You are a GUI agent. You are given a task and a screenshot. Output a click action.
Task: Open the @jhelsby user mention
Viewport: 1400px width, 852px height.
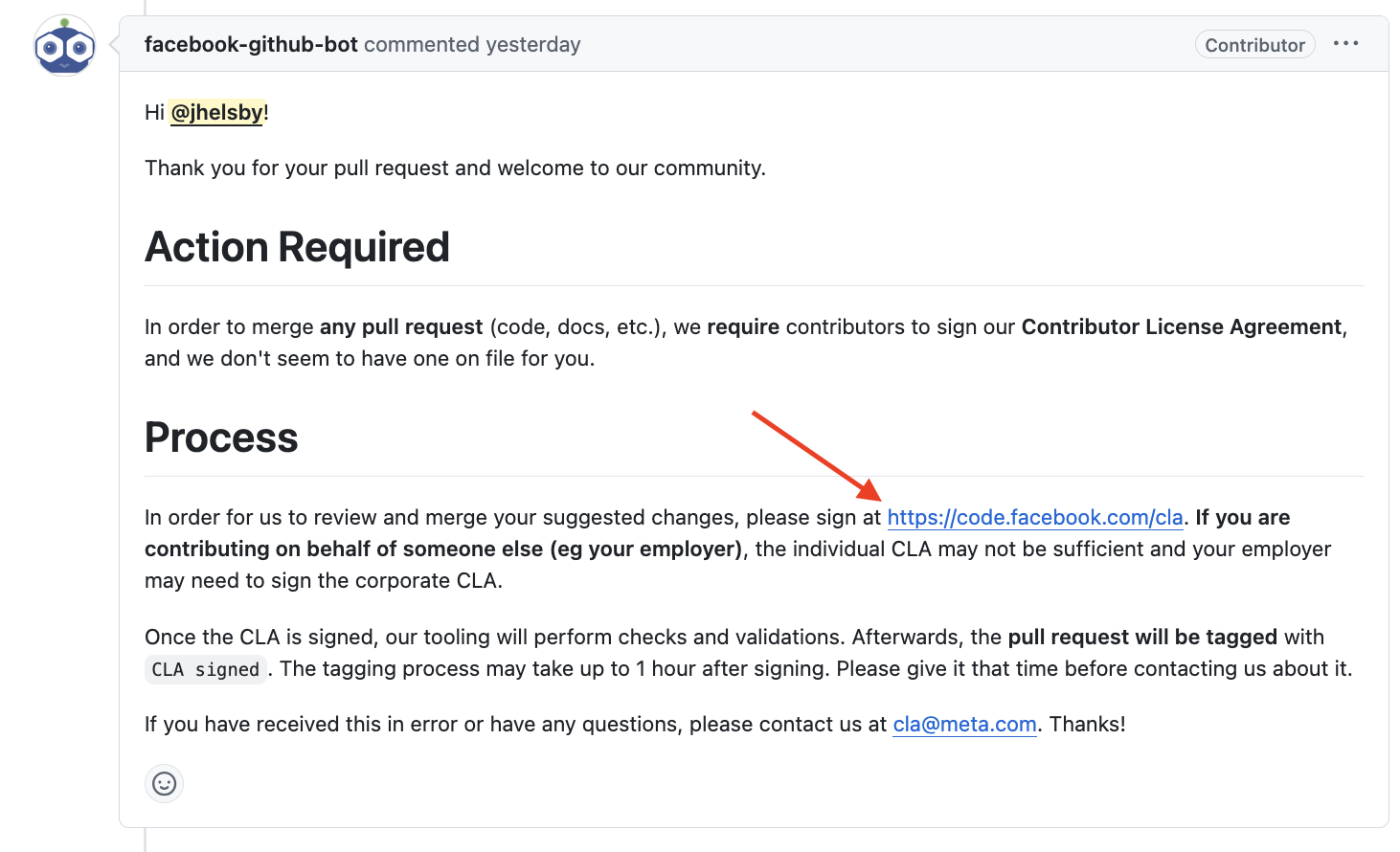(217, 113)
